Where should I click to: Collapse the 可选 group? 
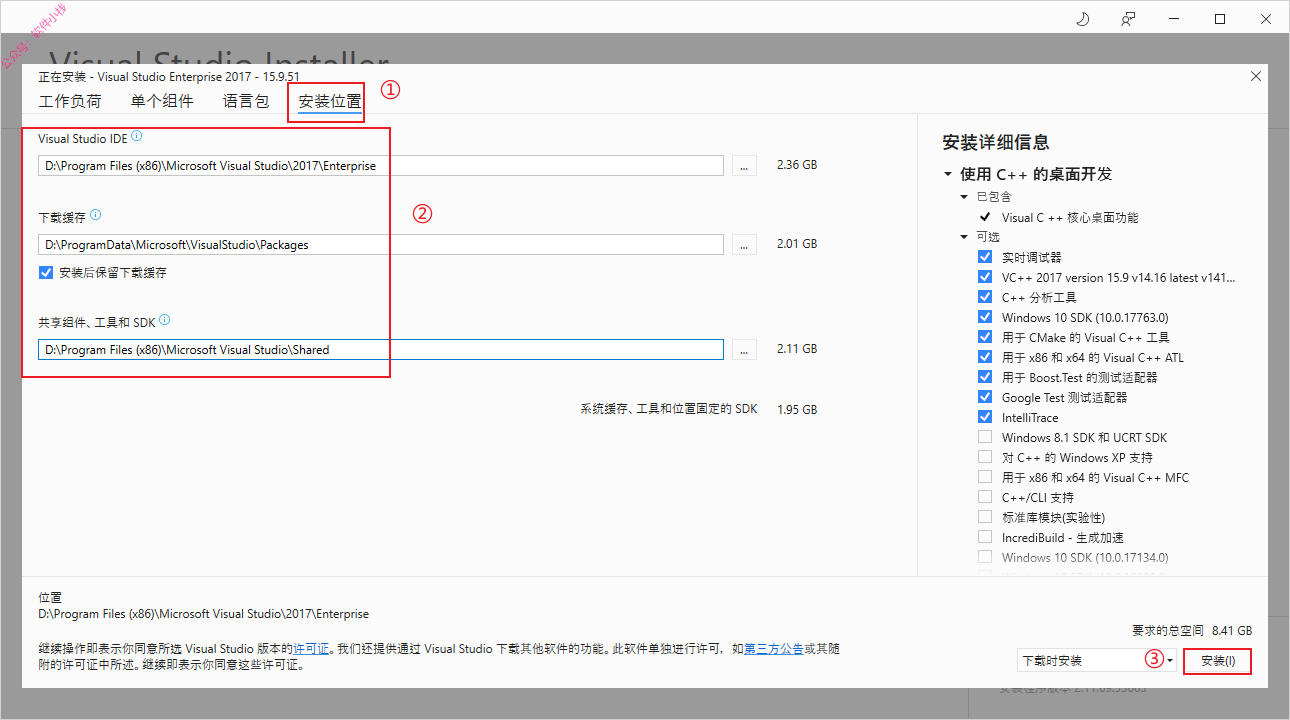coord(965,237)
